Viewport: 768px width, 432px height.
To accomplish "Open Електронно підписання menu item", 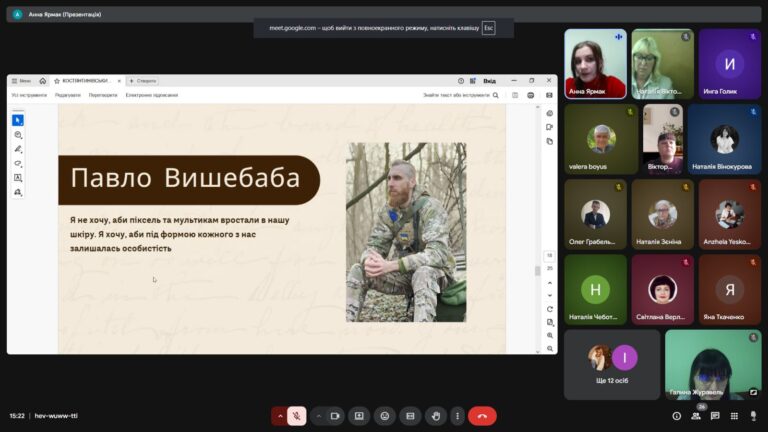I will (x=152, y=95).
